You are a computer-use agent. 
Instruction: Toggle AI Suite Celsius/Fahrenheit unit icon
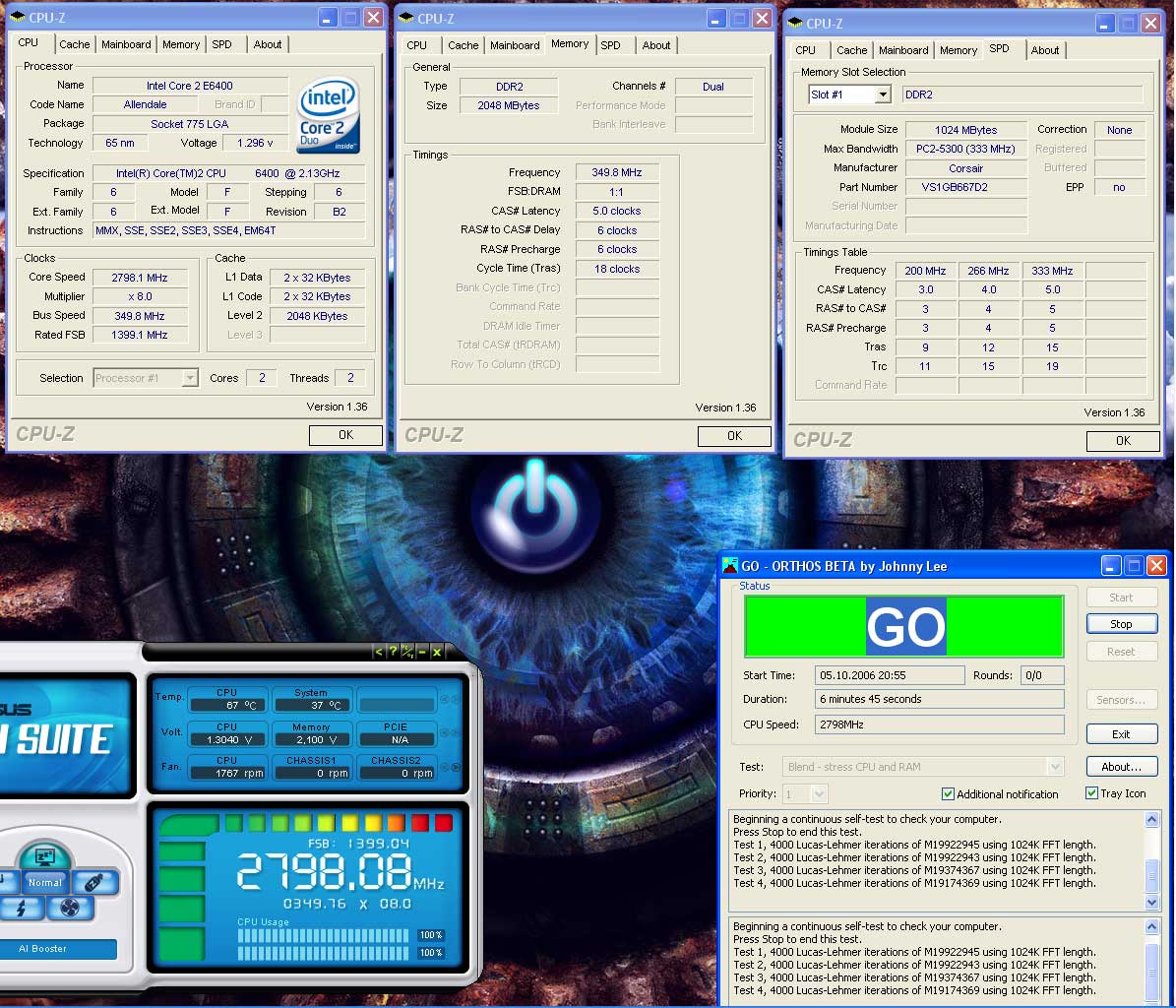point(407,652)
